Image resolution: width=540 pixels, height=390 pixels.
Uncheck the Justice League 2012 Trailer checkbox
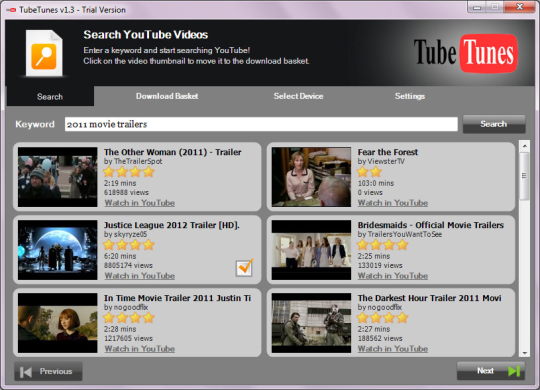click(x=245, y=268)
